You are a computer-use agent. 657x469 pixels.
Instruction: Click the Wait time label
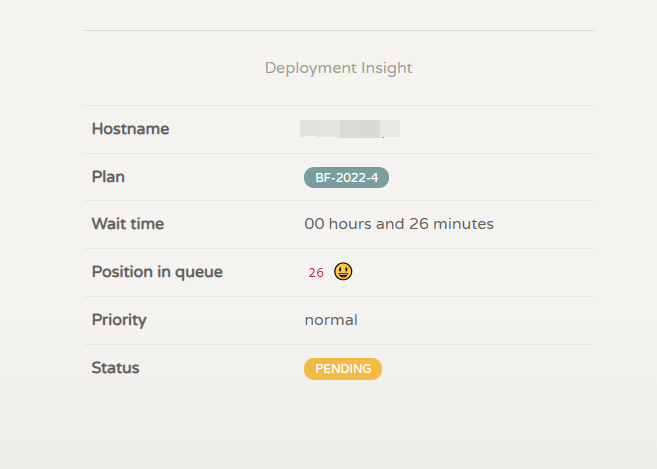(127, 224)
